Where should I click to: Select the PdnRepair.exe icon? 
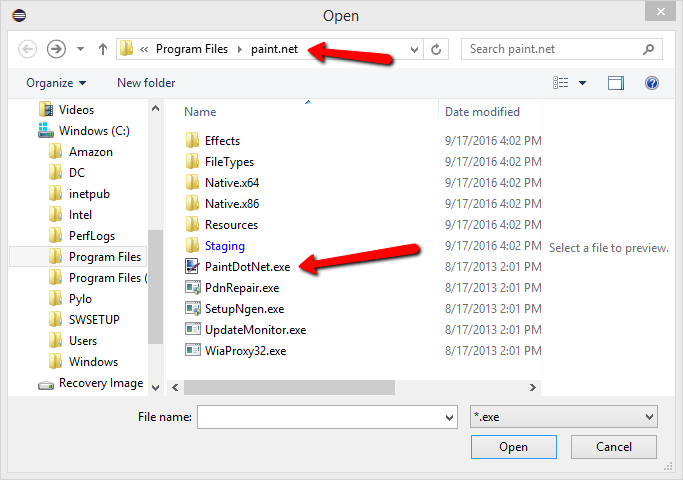coord(192,287)
